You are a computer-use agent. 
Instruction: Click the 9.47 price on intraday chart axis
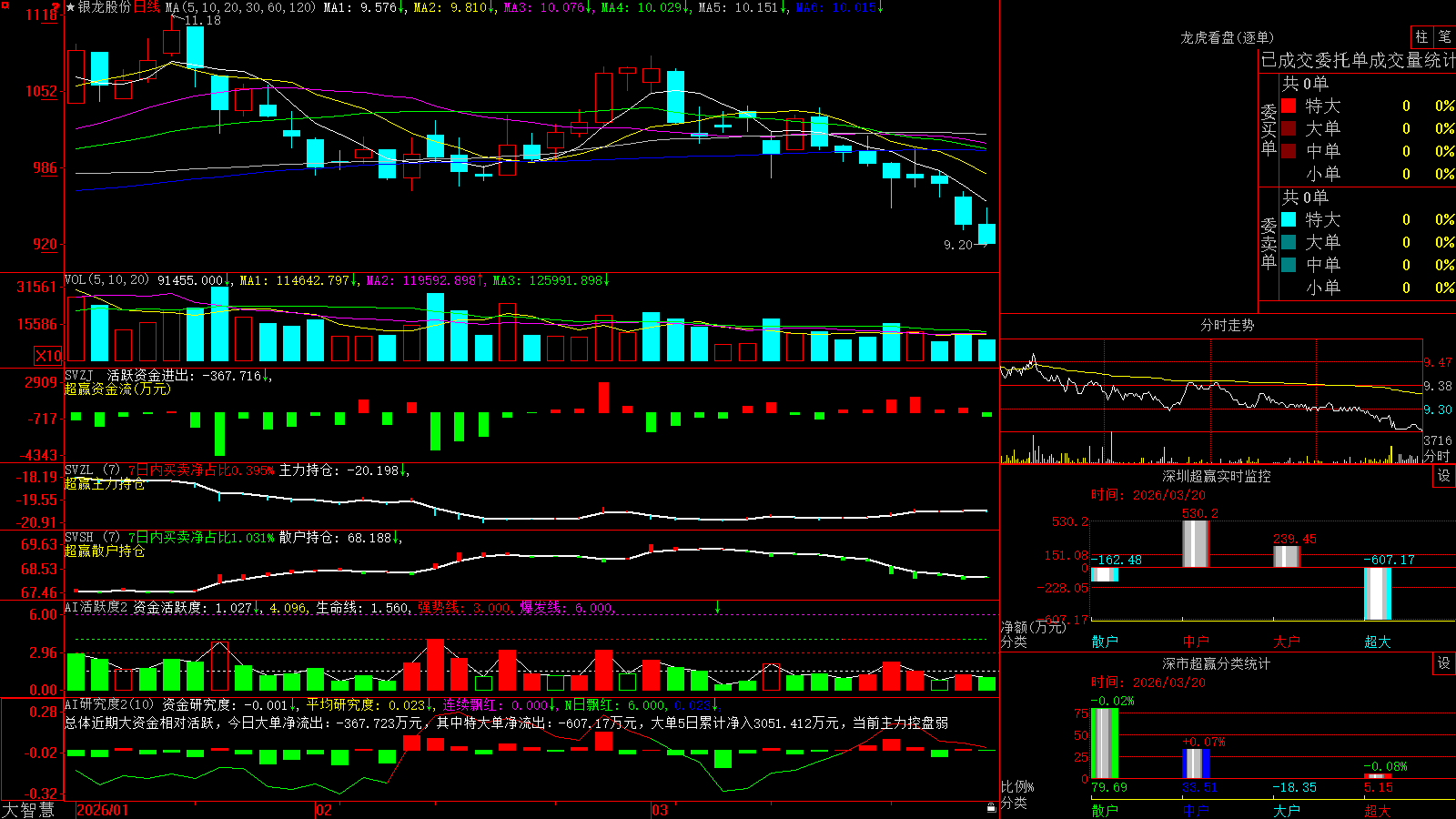[x=1438, y=362]
